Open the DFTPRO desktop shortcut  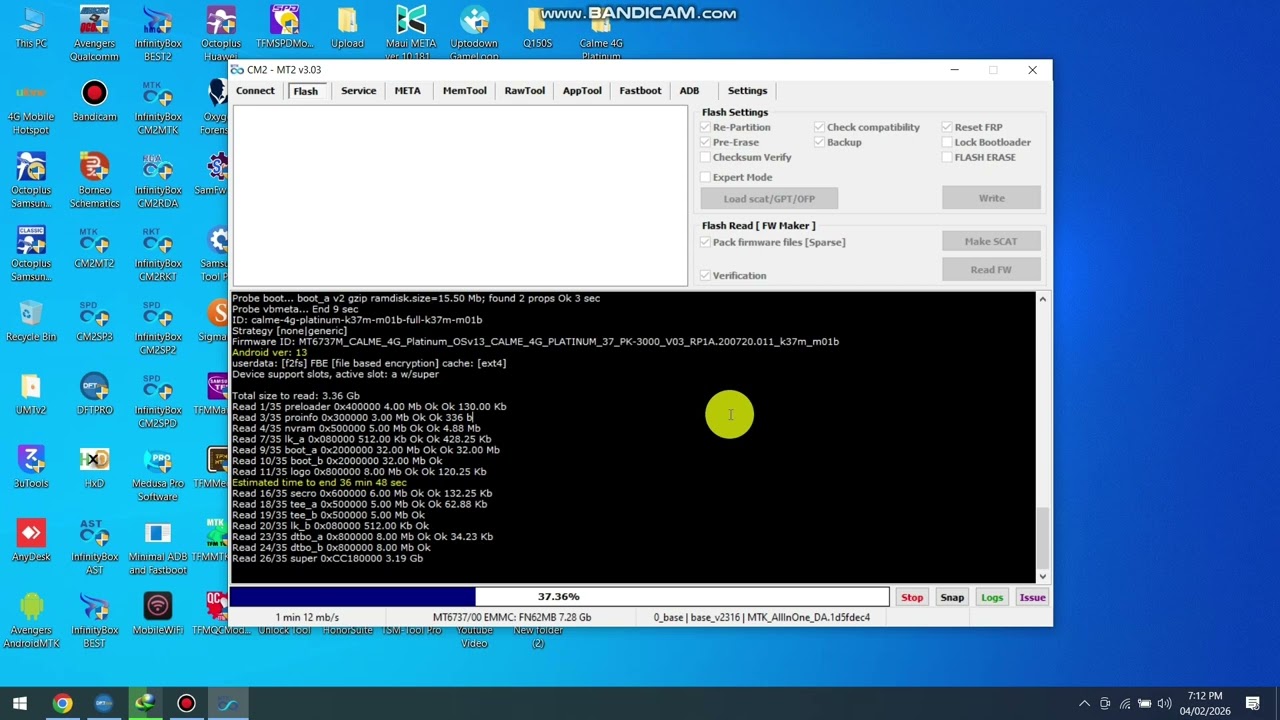coord(94,394)
